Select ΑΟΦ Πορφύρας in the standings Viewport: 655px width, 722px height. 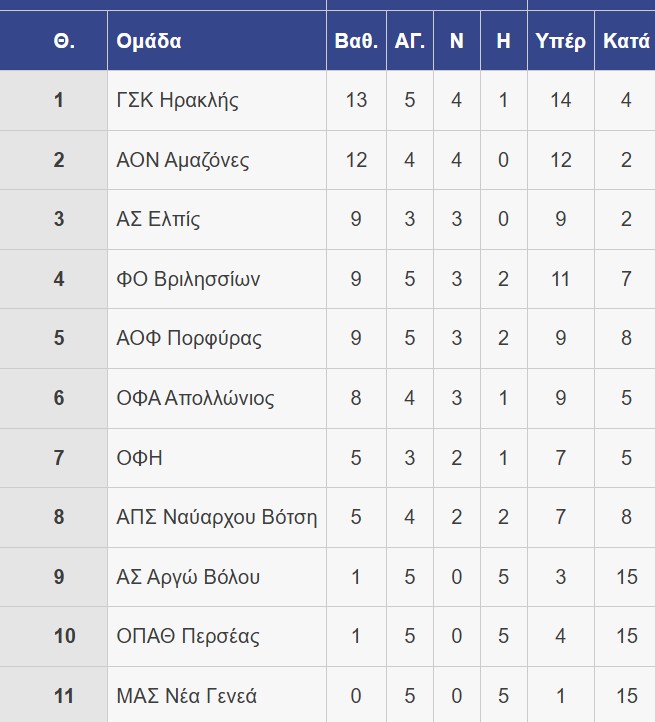click(x=189, y=338)
